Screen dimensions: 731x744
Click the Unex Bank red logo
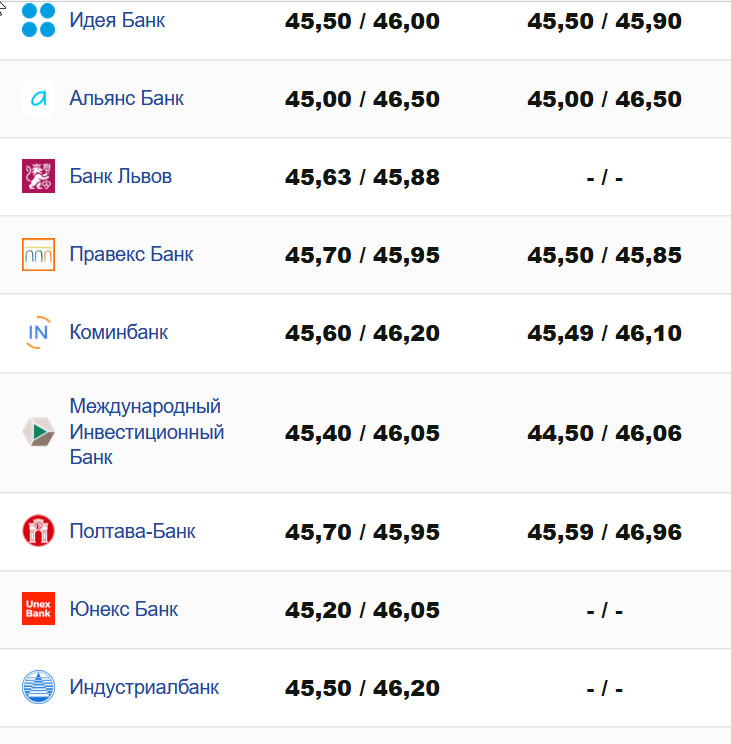[38, 609]
